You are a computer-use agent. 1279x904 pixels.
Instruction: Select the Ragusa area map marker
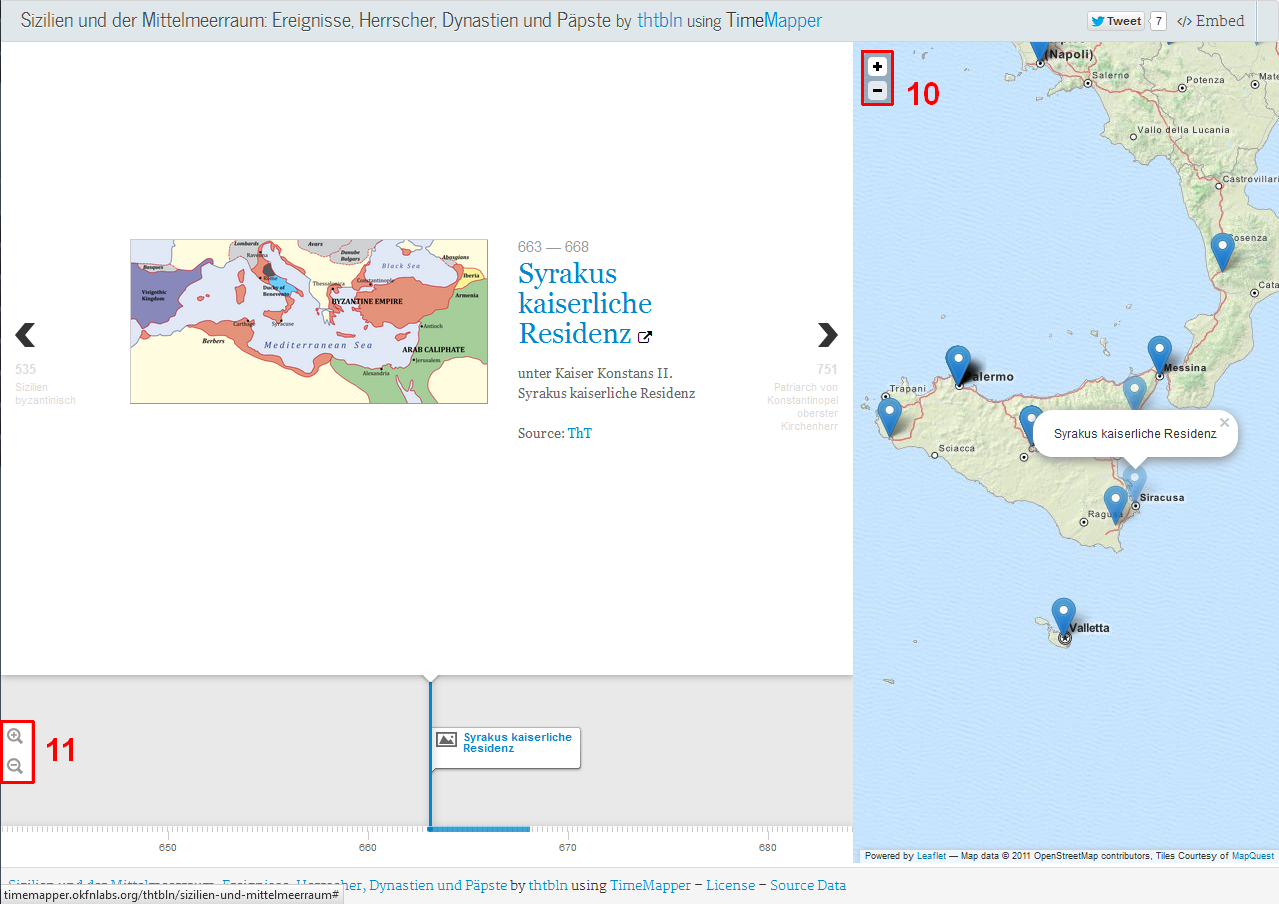click(1114, 505)
